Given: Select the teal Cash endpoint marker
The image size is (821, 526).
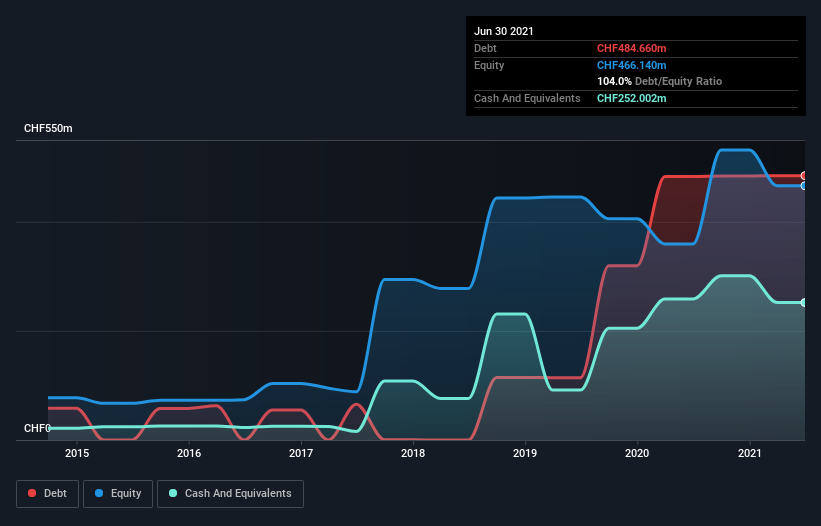Looking at the screenshot, I should (804, 303).
